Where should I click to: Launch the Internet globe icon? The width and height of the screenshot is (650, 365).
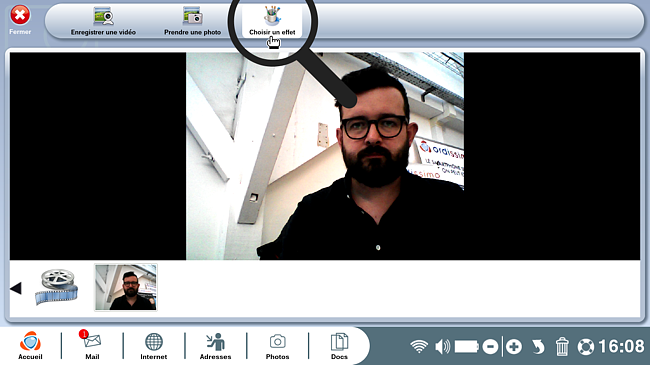click(x=154, y=345)
